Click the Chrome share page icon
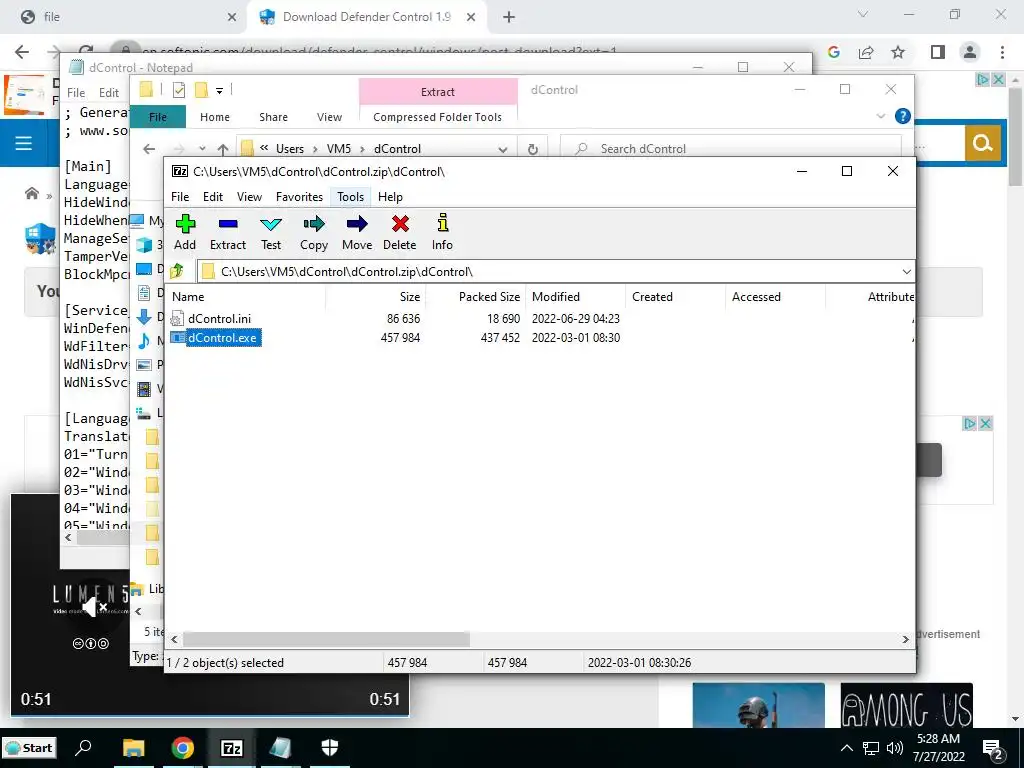The height and width of the screenshot is (768, 1024). (x=866, y=52)
